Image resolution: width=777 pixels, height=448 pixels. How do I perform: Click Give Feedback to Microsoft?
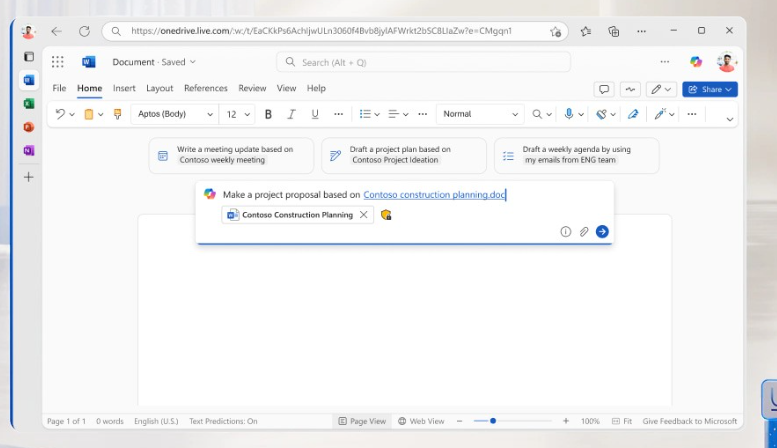pyautogui.click(x=690, y=421)
